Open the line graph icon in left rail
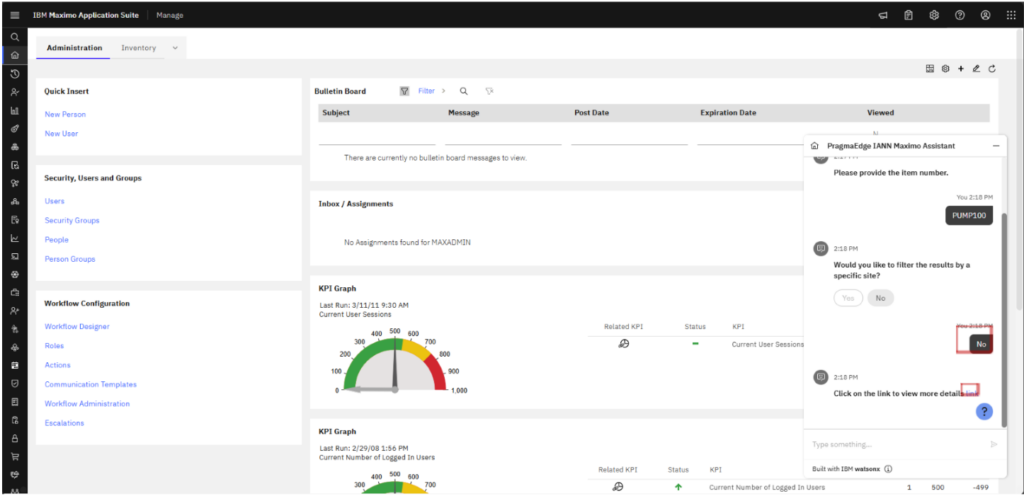This screenshot has height=496, width=1024. [14, 238]
